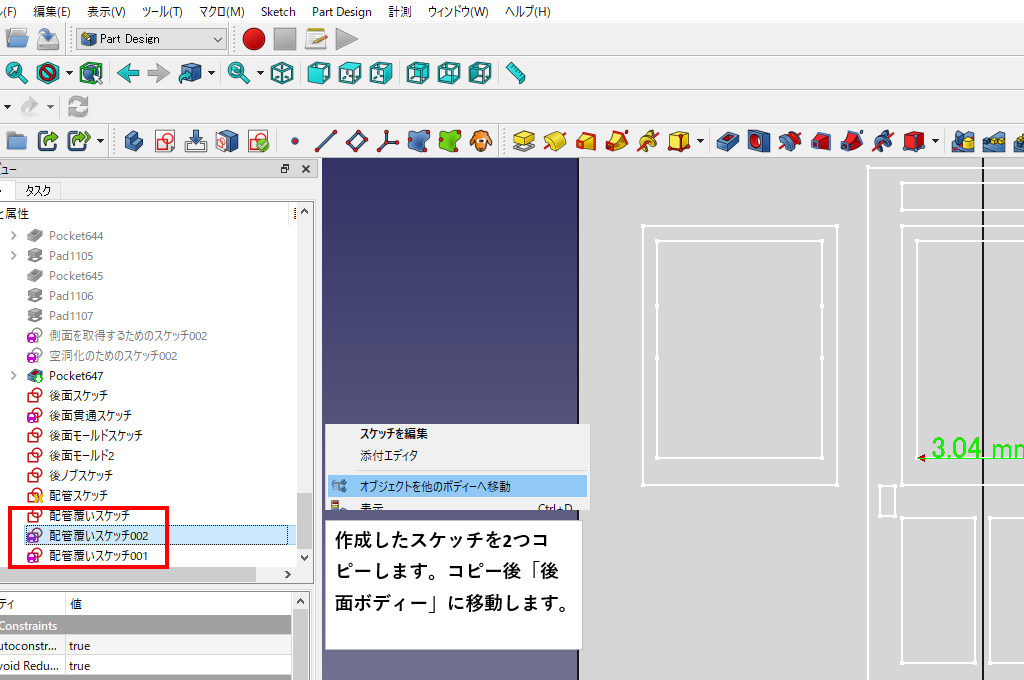The image size is (1024, 680).
Task: Click the Create Line datum icon
Action: coord(326,141)
